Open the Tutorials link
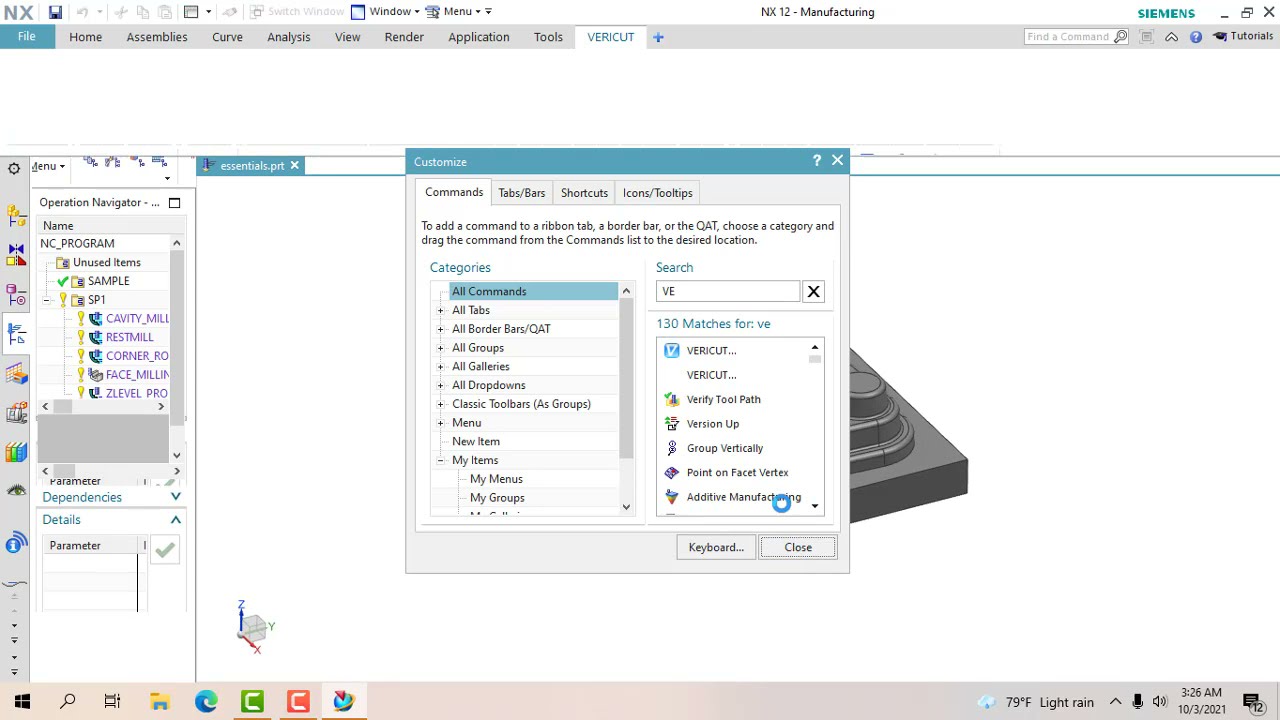This screenshot has width=1280, height=720. coord(1244,37)
